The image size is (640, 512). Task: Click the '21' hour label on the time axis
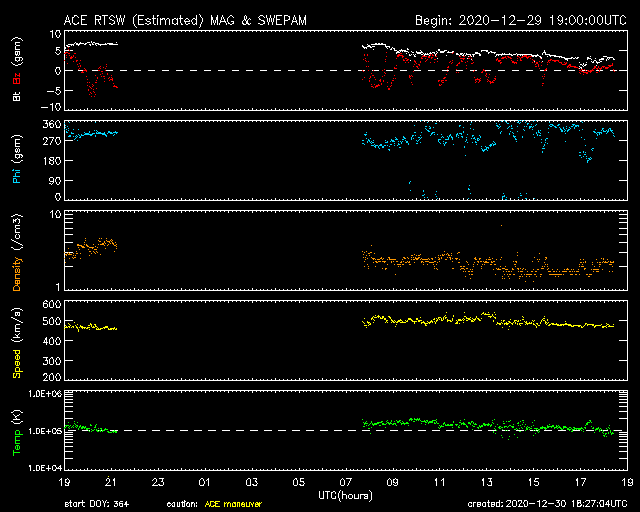click(111, 482)
